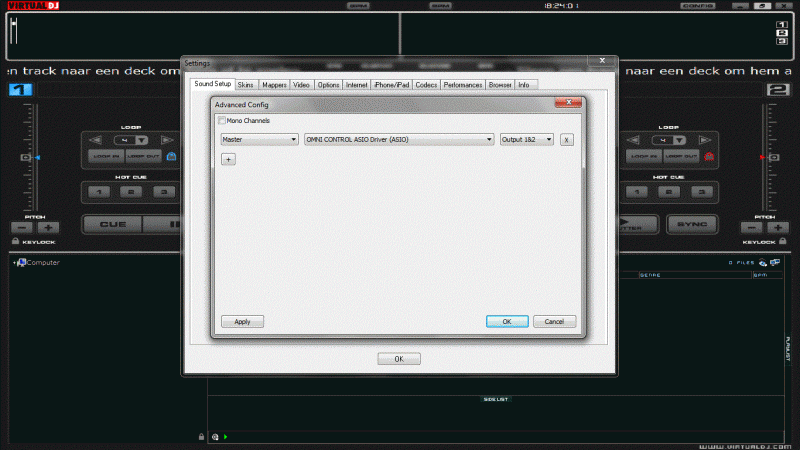
Task: Open the OMNI CONTROL ASIO Driver dropdown
Action: pos(399,139)
